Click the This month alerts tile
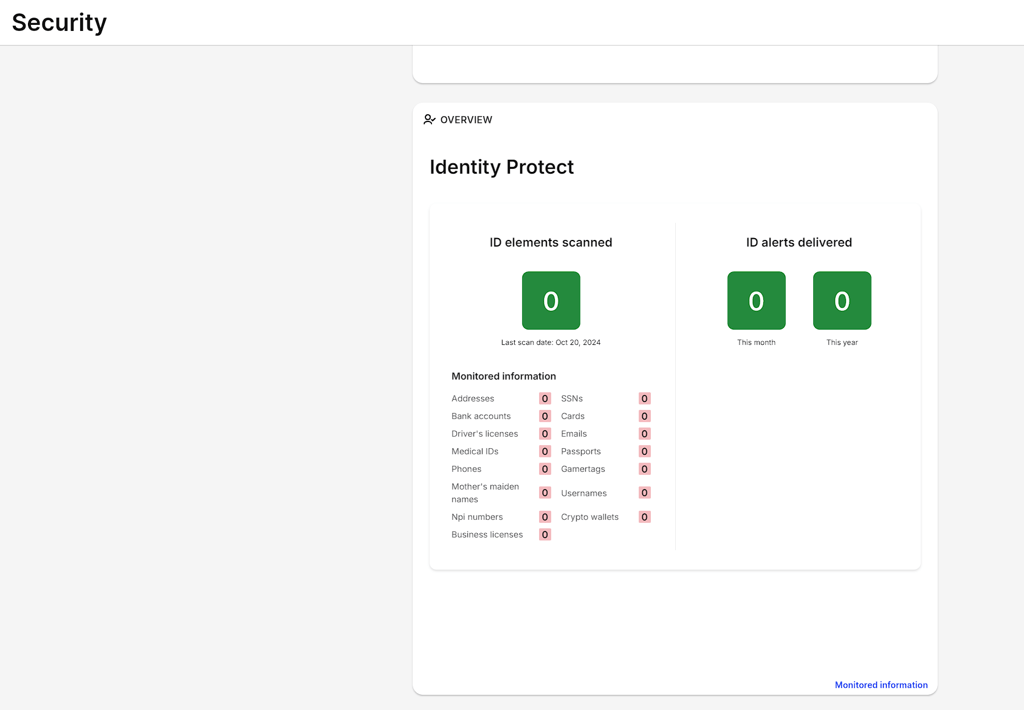This screenshot has height=710, width=1024. click(x=756, y=300)
